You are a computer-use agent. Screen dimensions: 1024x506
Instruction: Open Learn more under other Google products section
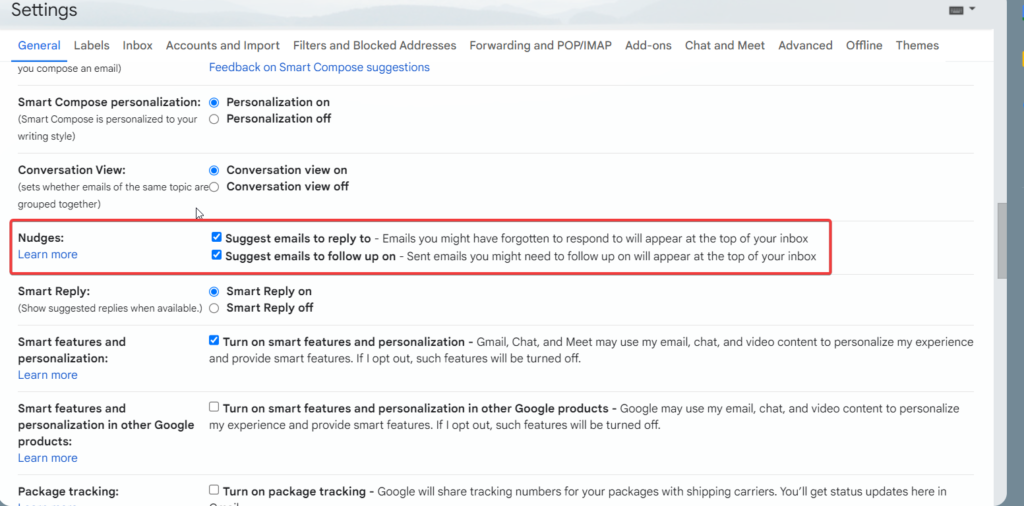coord(48,458)
